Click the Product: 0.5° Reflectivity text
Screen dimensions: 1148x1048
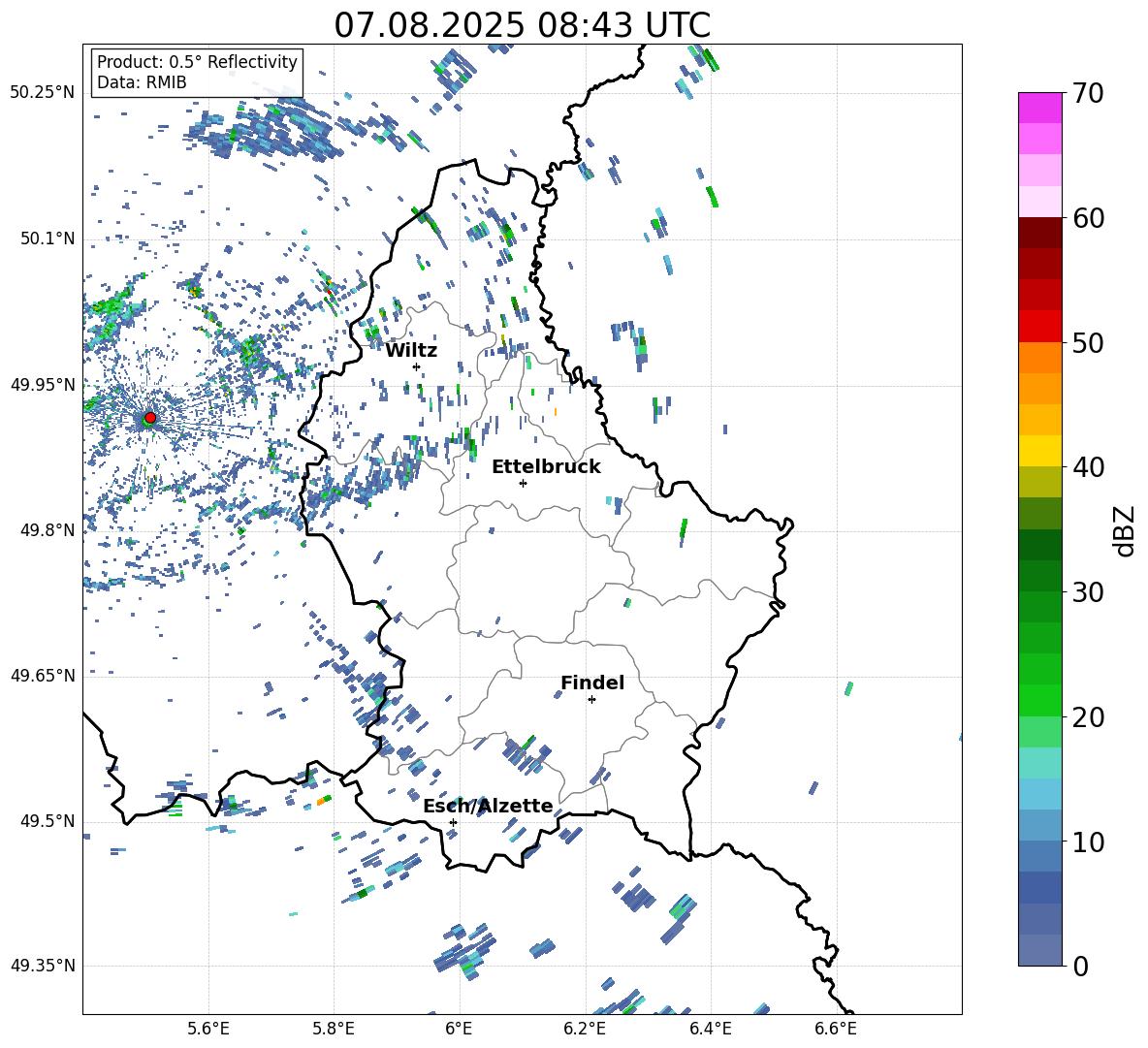197,61
